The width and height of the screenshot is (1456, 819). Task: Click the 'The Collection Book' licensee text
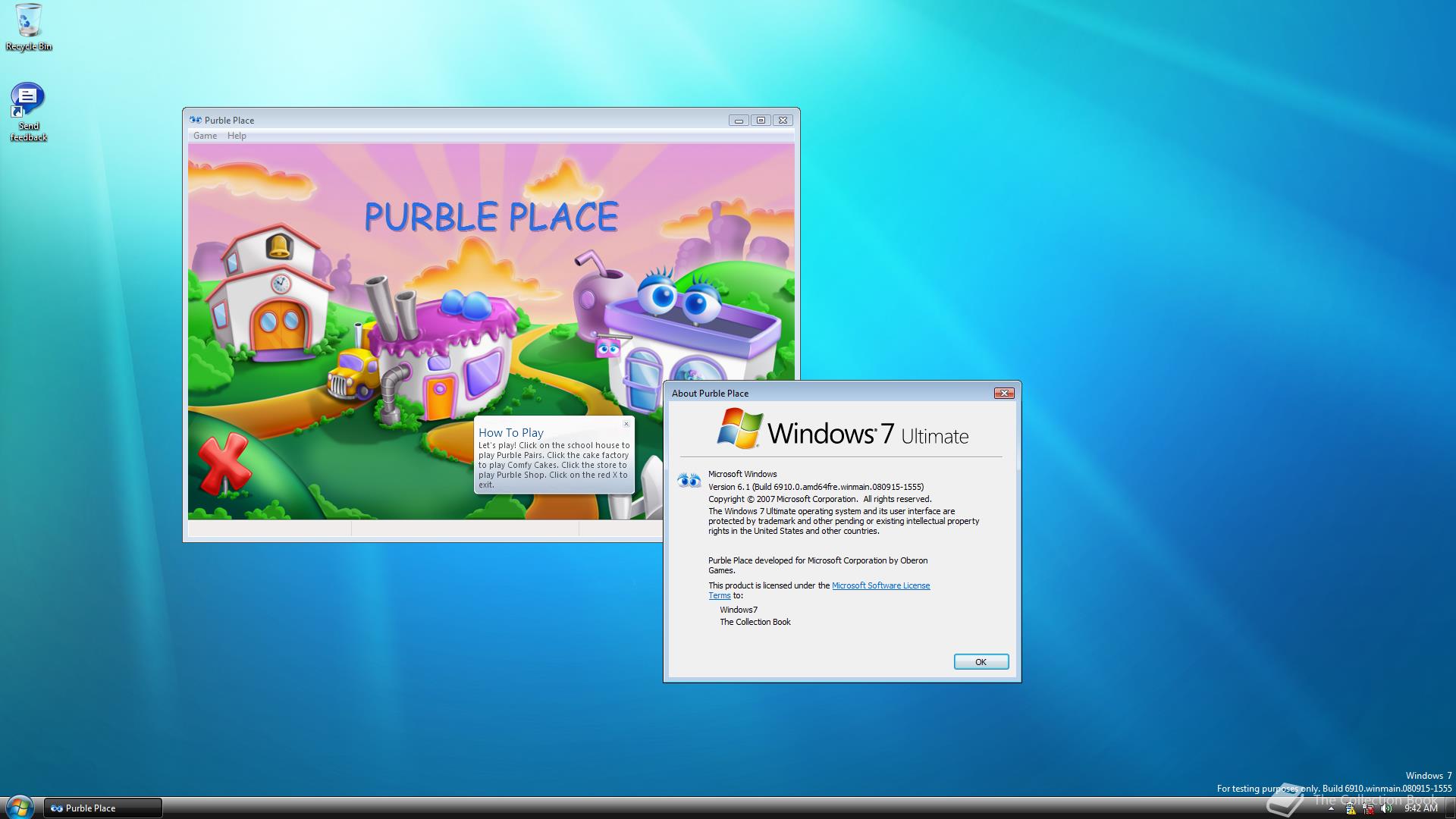tap(755, 622)
